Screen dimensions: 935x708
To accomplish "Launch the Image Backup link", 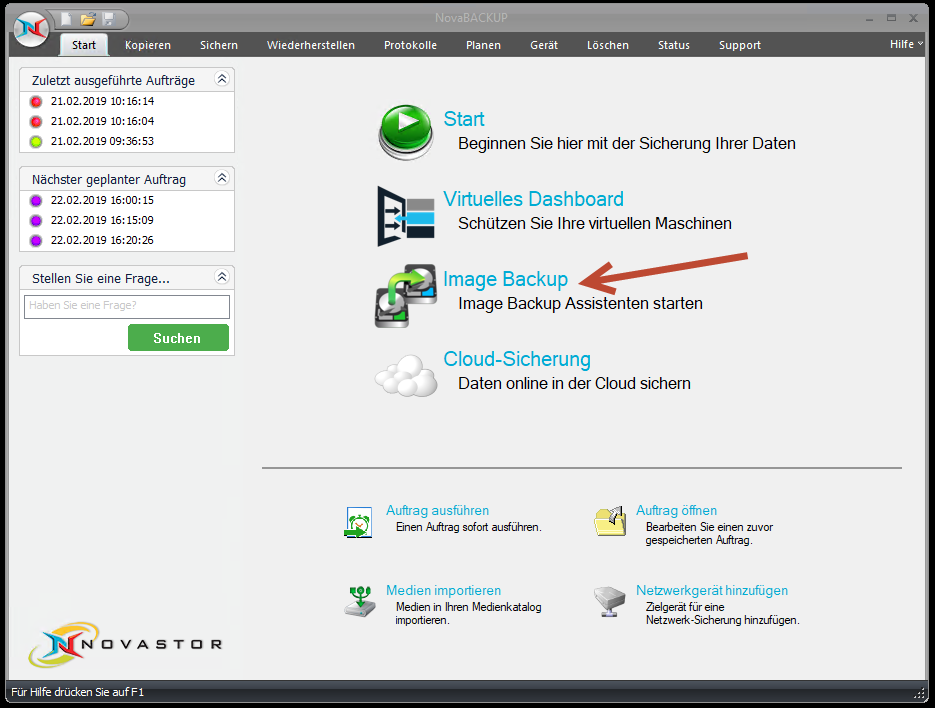I will click(x=506, y=279).
